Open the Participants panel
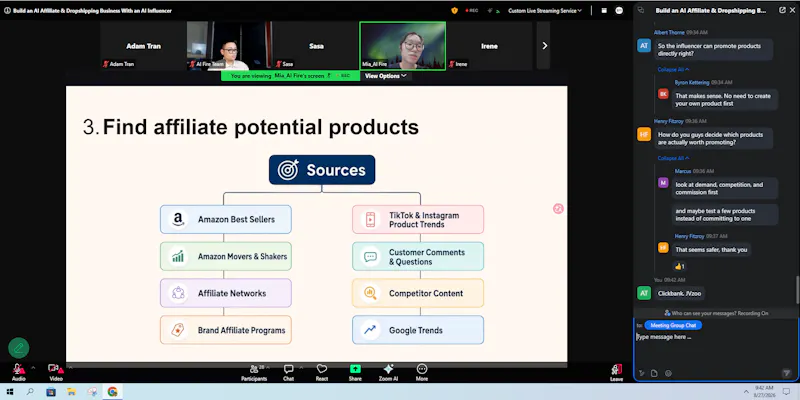The width and height of the screenshot is (800, 400). click(254, 372)
